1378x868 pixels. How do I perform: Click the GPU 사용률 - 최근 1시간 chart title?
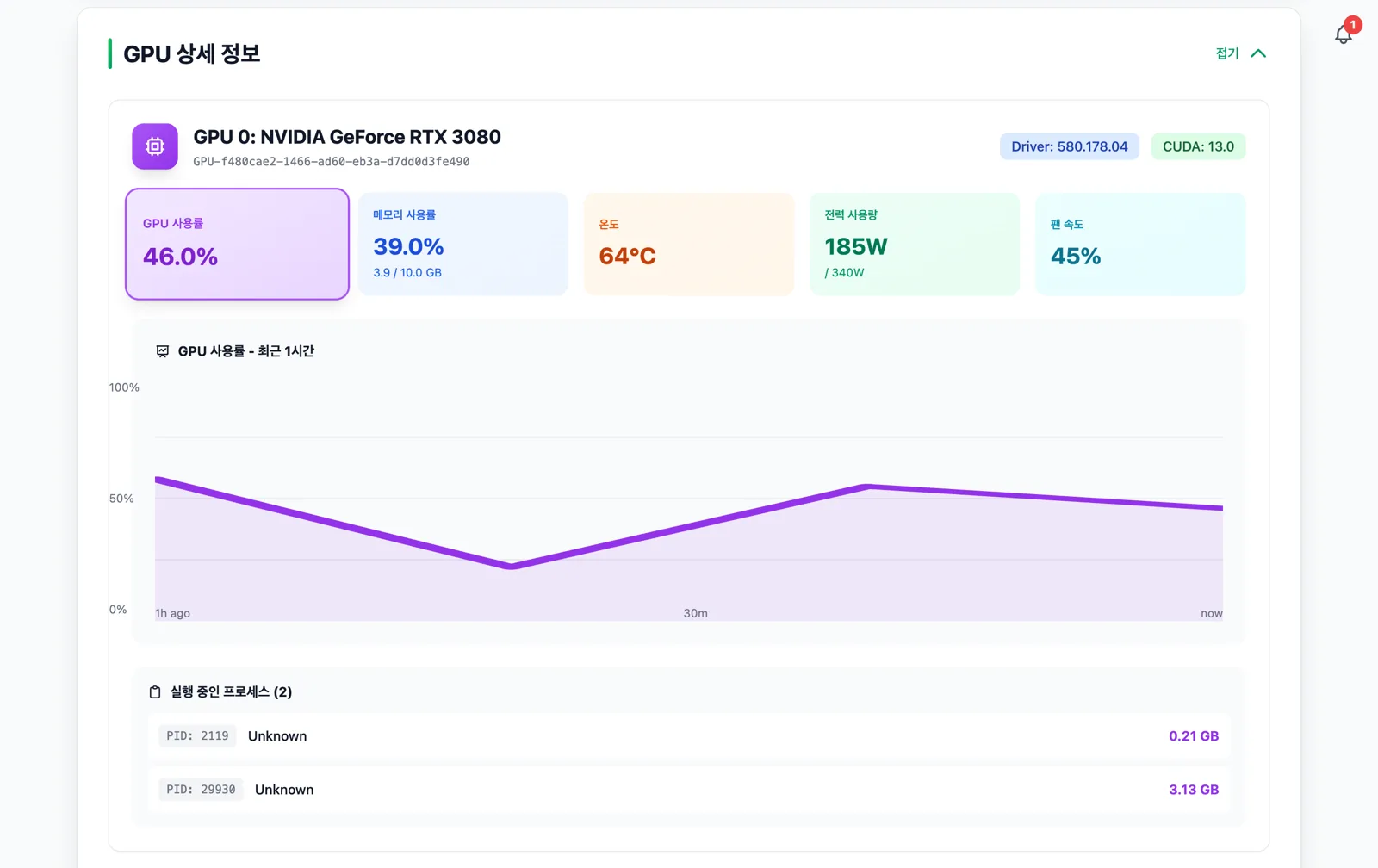coord(245,351)
